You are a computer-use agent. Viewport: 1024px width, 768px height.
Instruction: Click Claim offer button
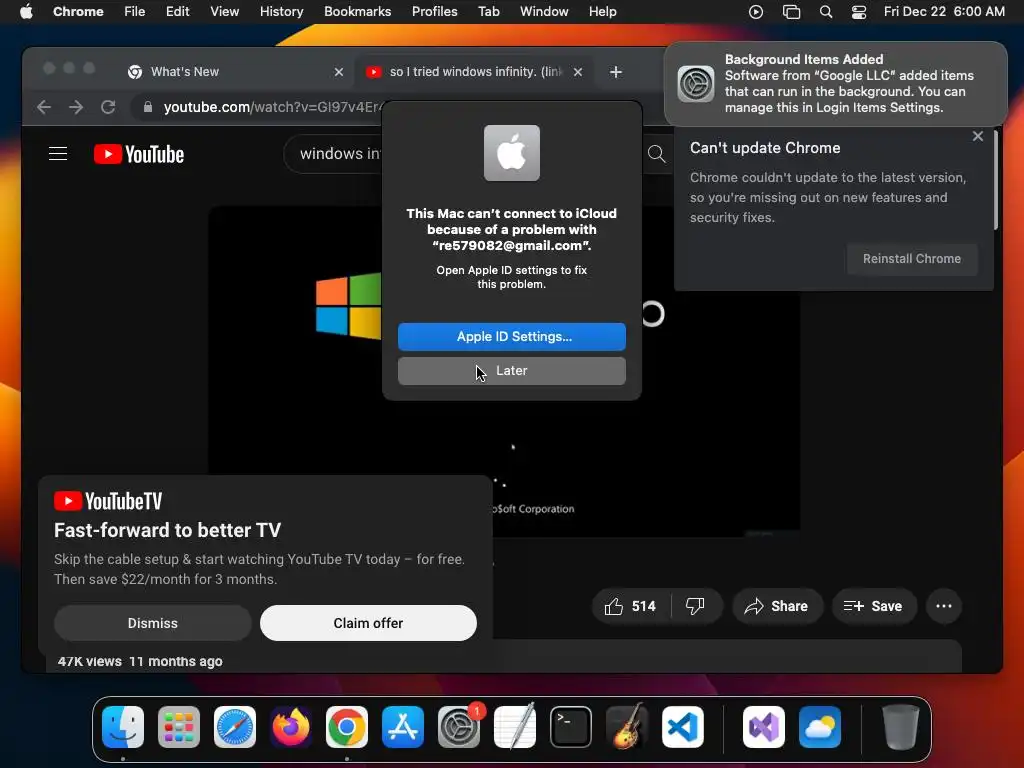368,623
